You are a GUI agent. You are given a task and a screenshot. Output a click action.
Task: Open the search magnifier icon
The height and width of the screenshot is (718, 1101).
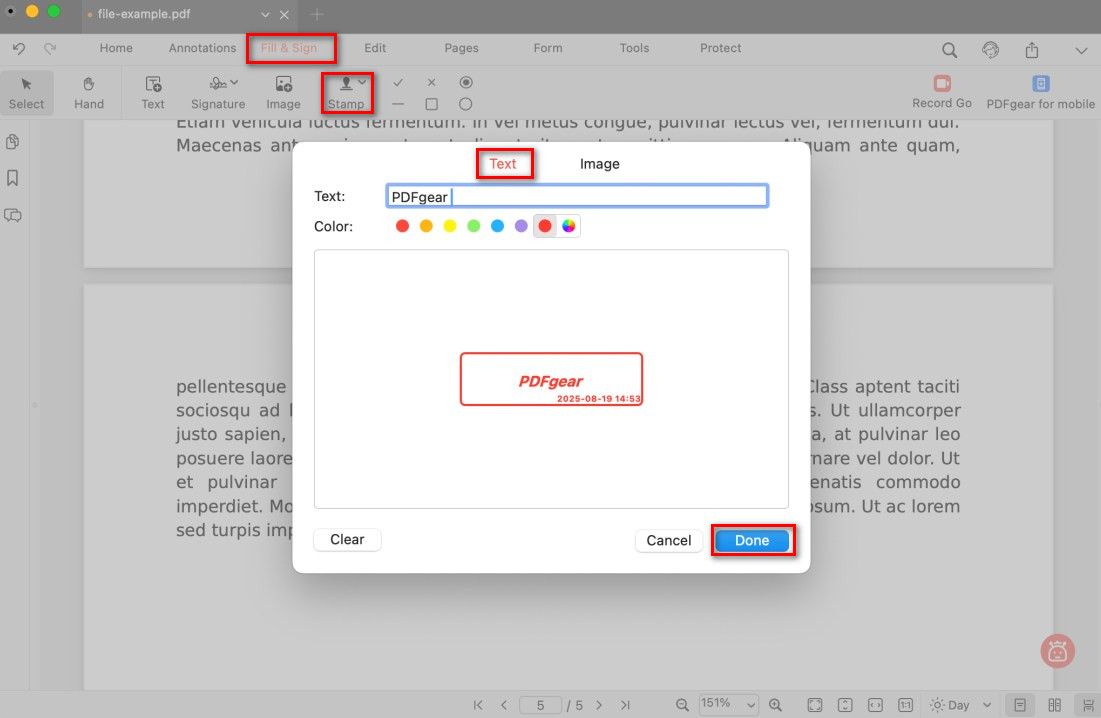coord(949,50)
